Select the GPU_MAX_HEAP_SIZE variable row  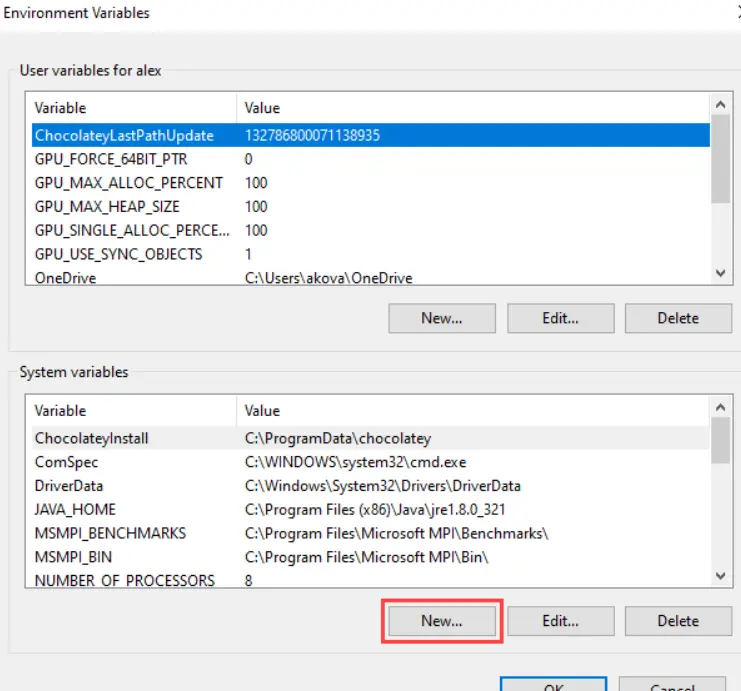(x=106, y=206)
